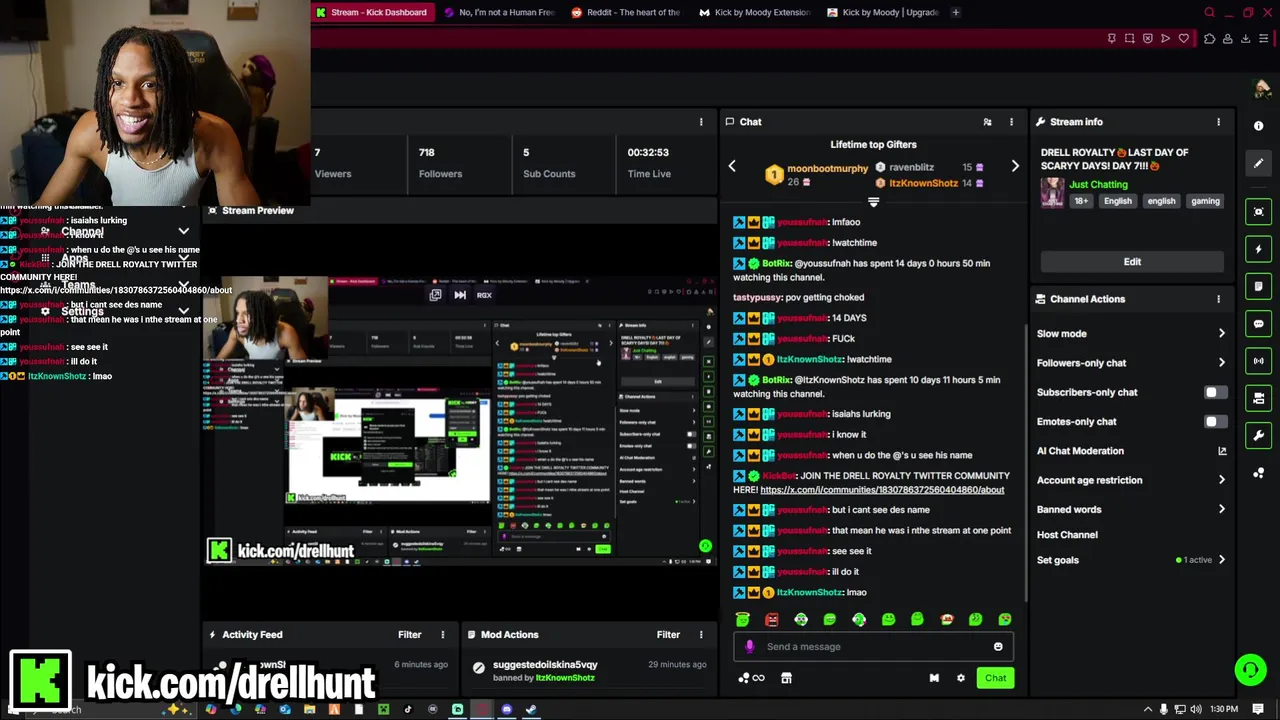Screen dimensions: 1280x720
Task: Click ItzKnownShotz name in mod actions
Action: tap(564, 678)
